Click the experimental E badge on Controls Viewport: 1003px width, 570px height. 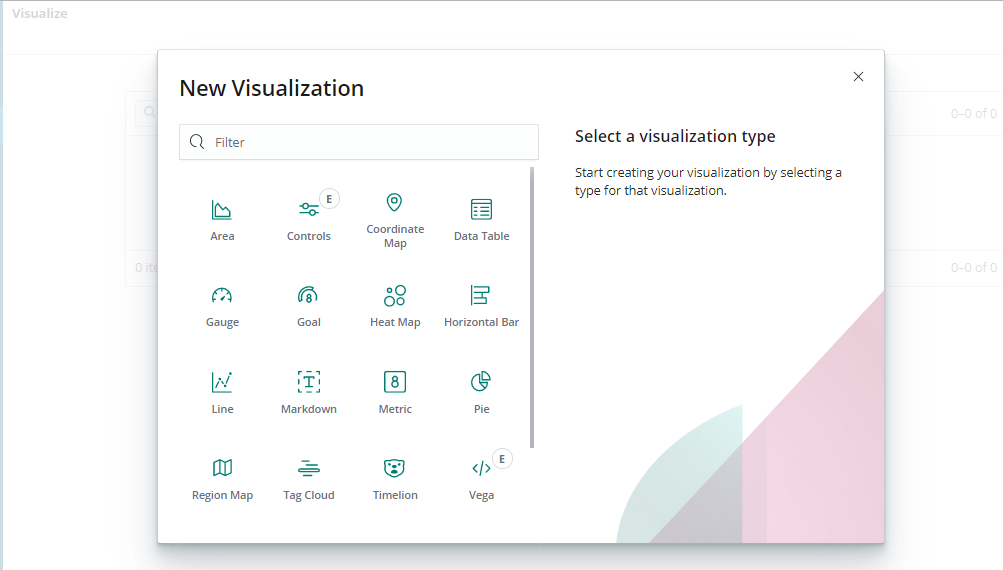point(329,199)
